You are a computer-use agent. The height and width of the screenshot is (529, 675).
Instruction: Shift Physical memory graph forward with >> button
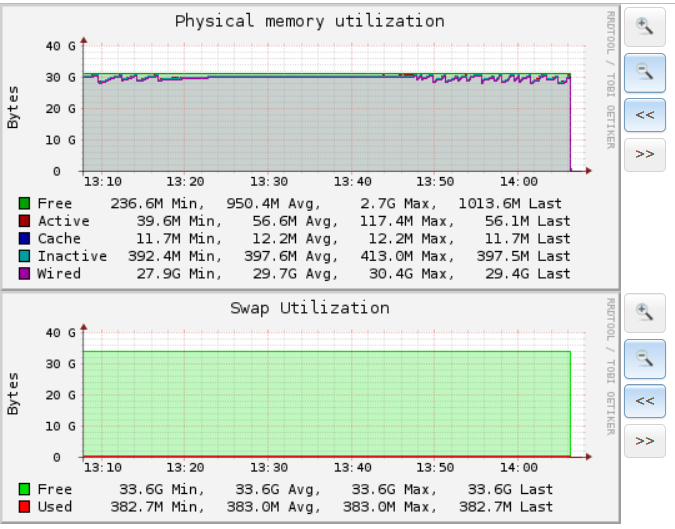click(x=644, y=155)
